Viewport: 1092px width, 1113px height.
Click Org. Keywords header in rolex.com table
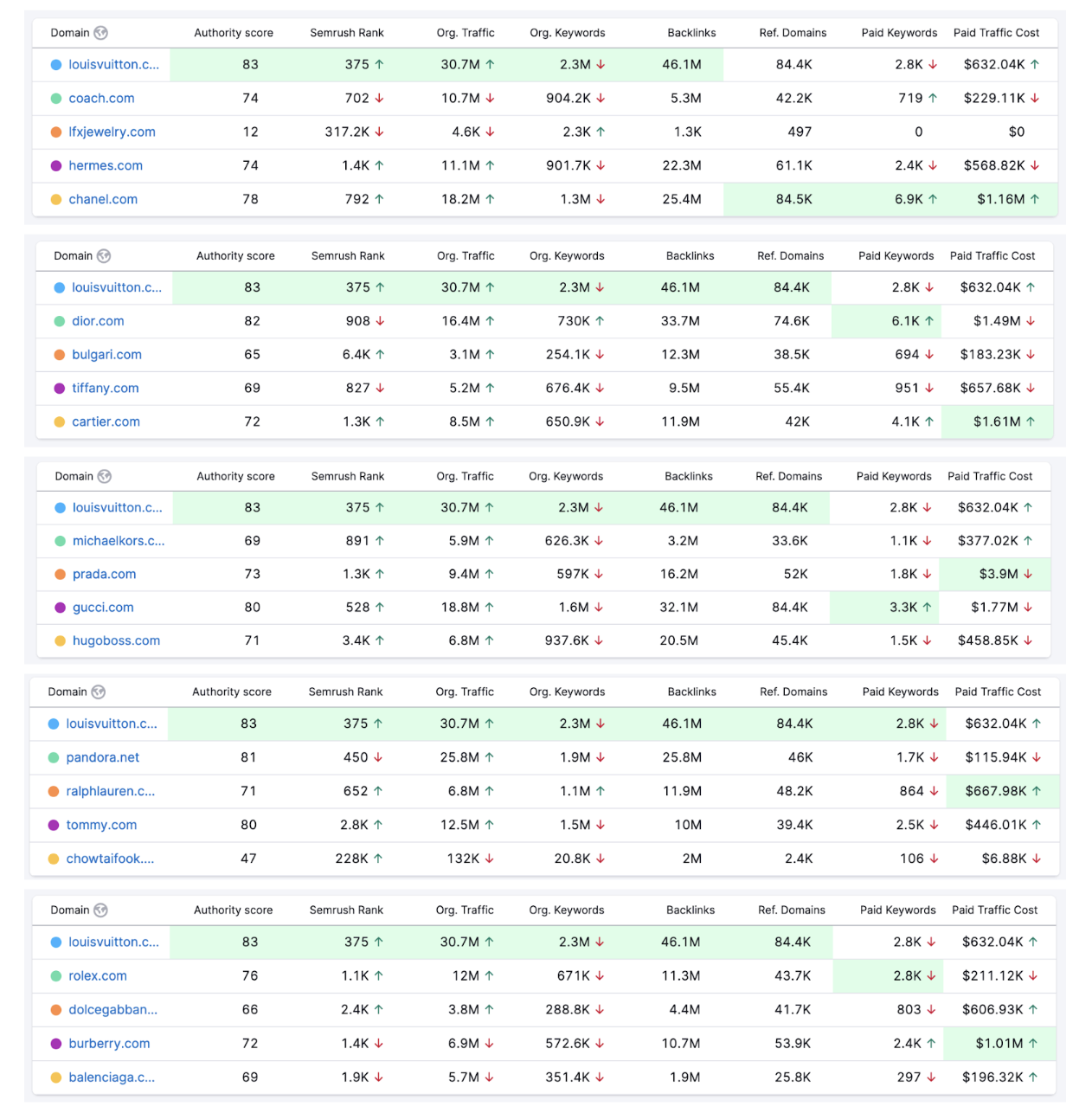coord(567,910)
